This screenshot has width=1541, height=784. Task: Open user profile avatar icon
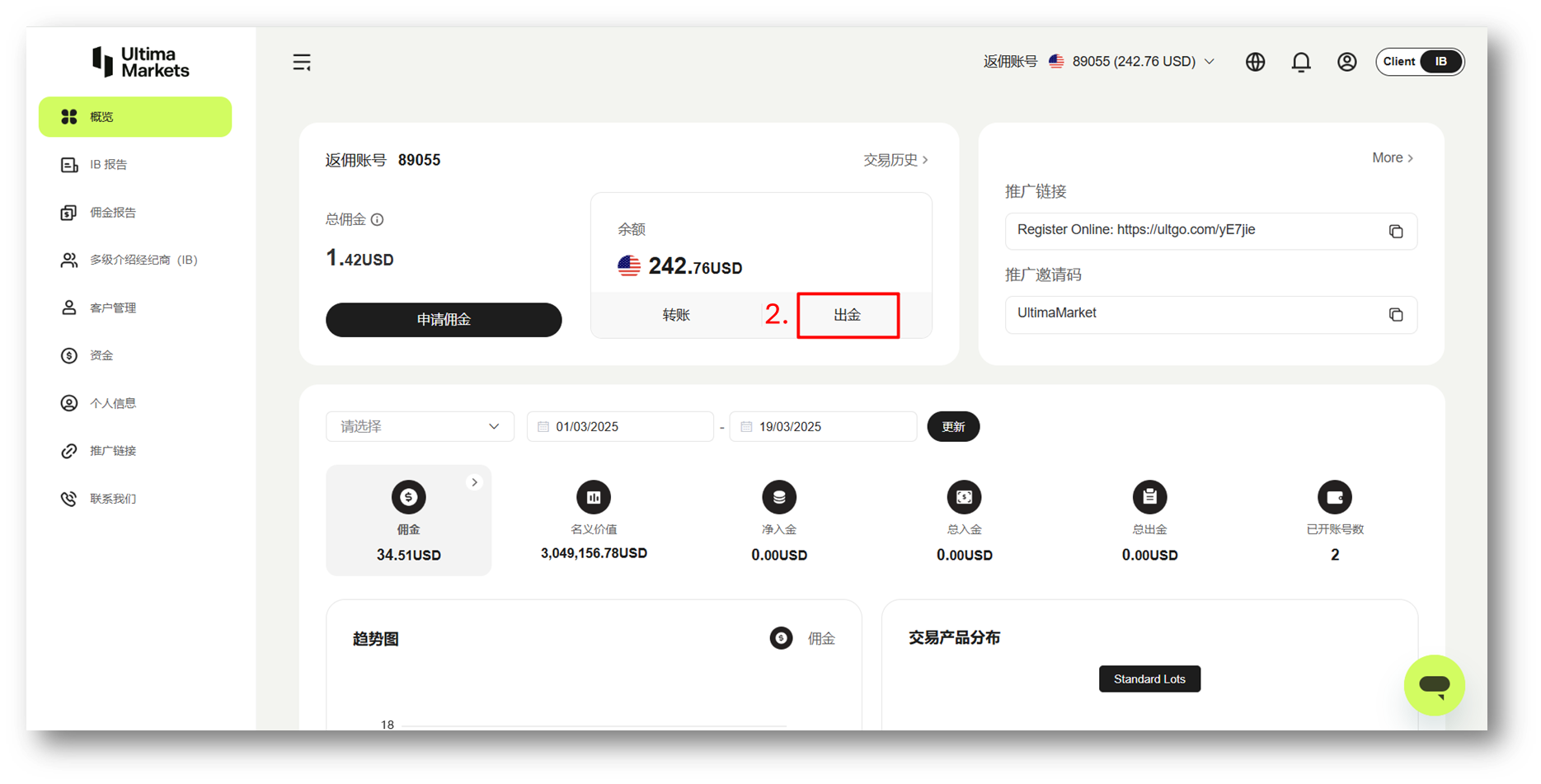pyautogui.click(x=1346, y=62)
